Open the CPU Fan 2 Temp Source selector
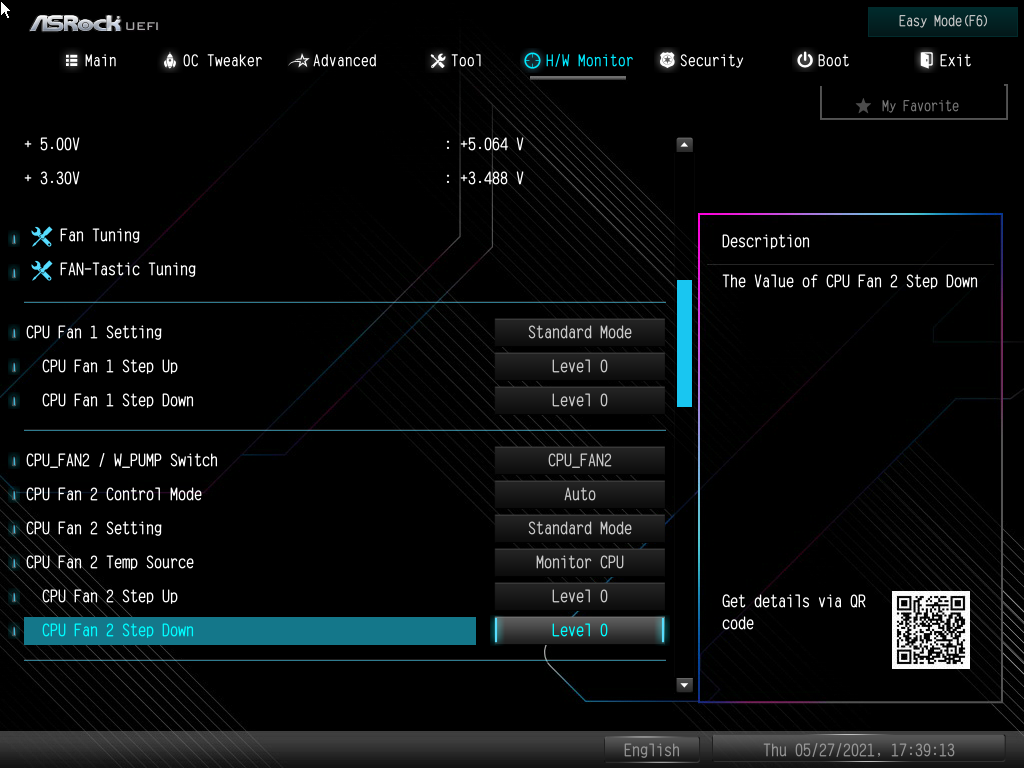Image resolution: width=1024 pixels, height=768 pixels. 579,562
